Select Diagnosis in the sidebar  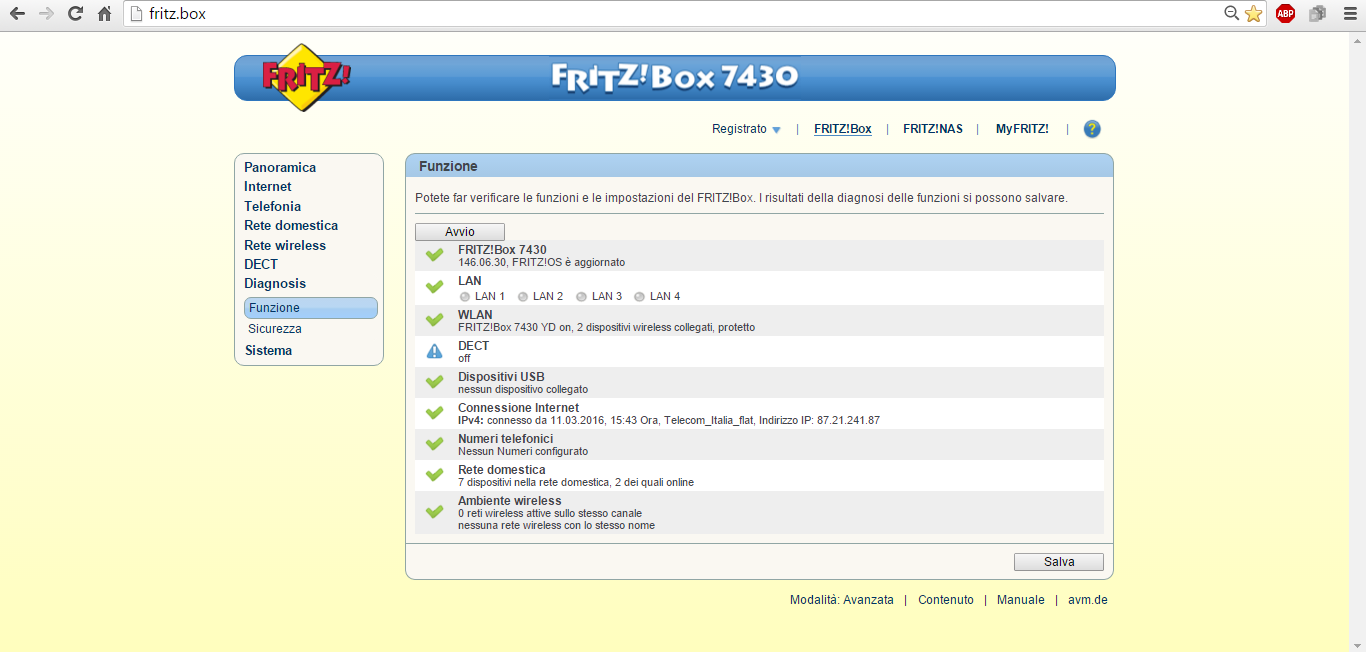tap(275, 283)
